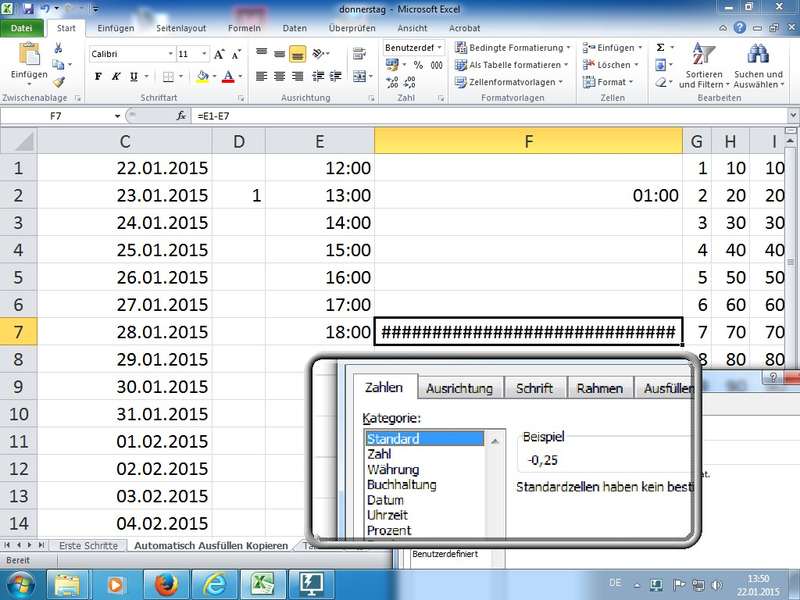Open the Format dropdown in Zellen group

[608, 82]
